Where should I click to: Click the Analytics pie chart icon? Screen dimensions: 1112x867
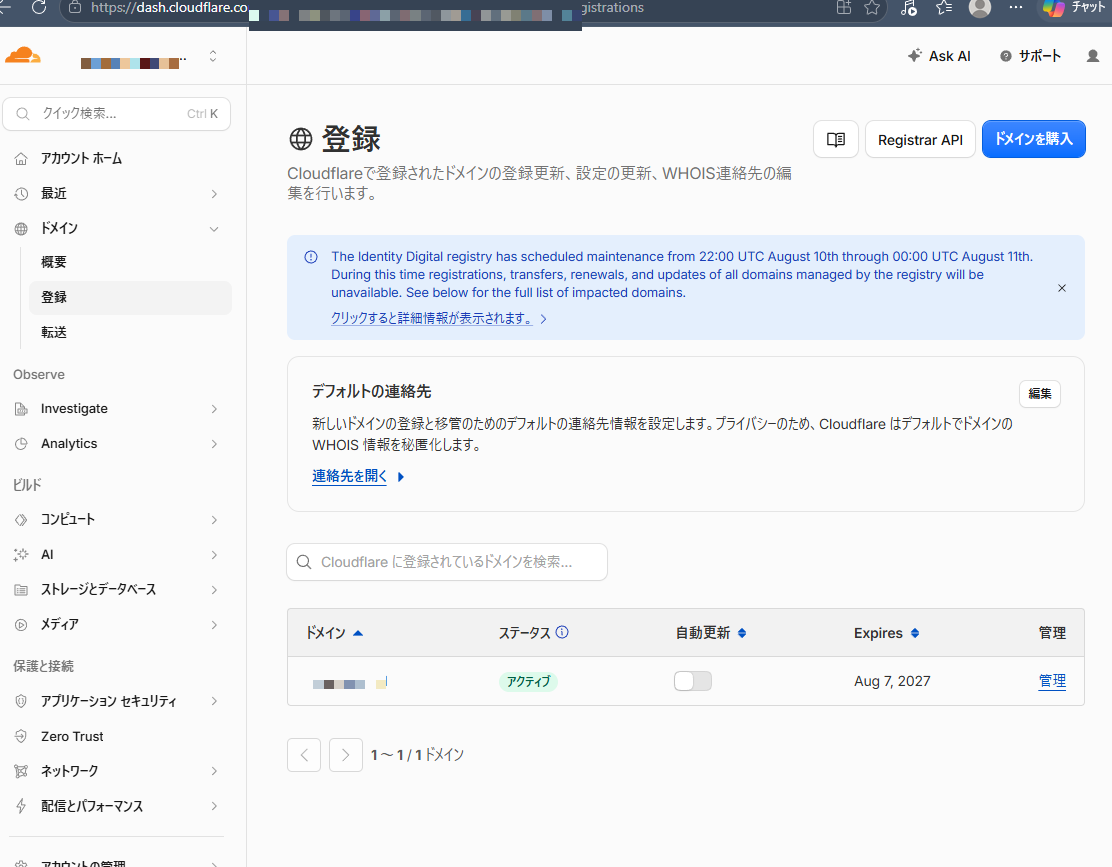(21, 444)
